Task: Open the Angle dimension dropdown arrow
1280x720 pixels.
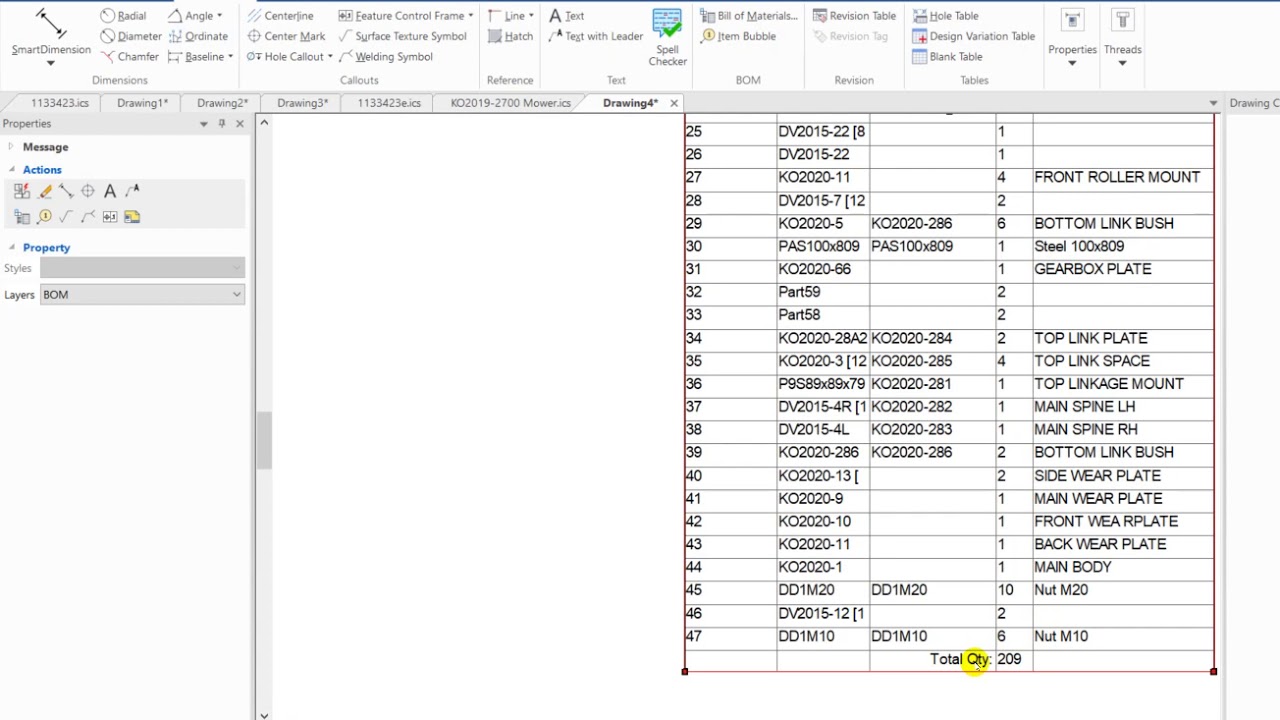Action: point(219,16)
